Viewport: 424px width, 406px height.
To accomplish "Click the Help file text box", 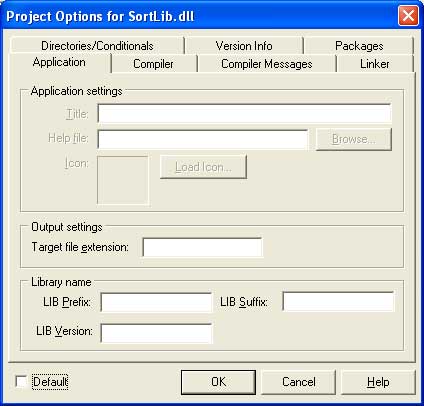I will [x=203, y=139].
